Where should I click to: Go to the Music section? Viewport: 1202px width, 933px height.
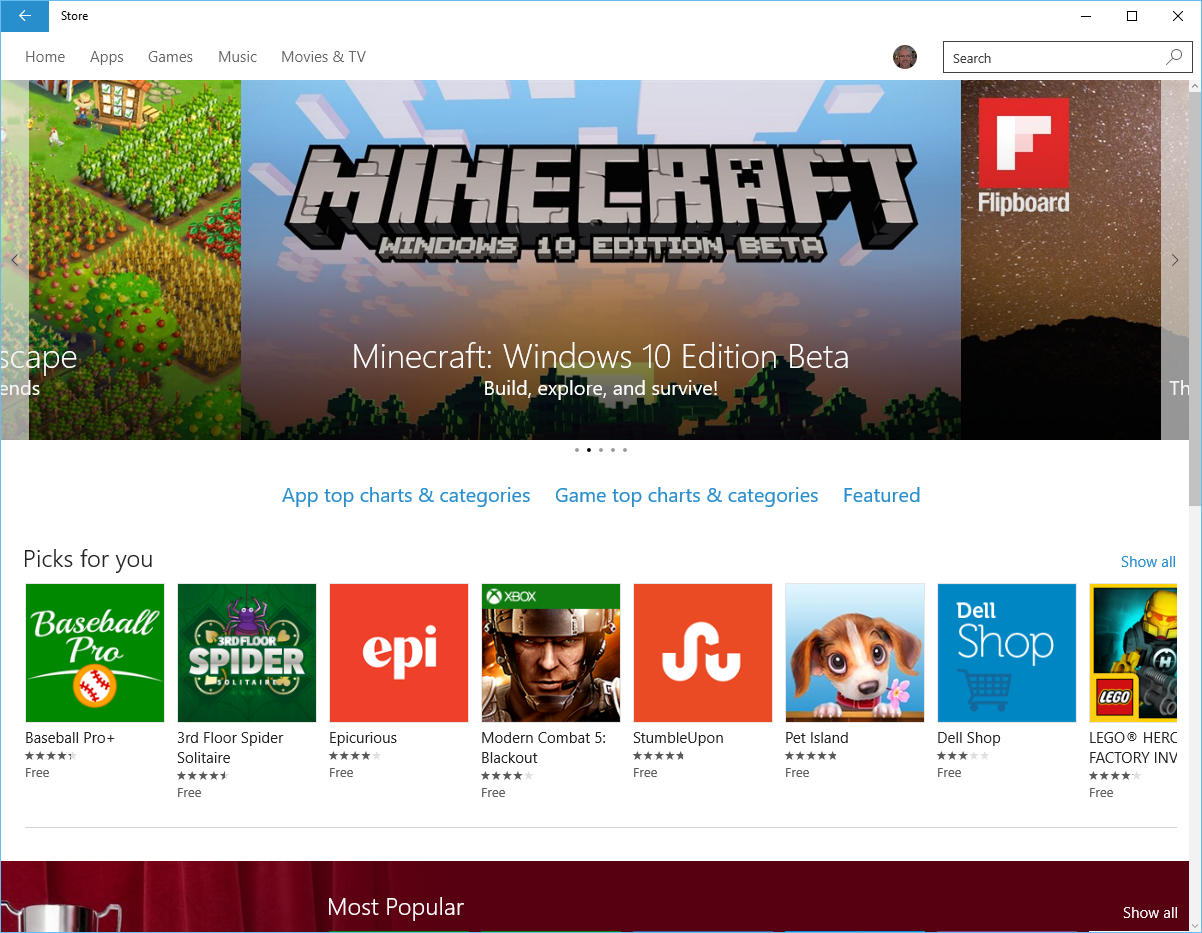pos(237,57)
